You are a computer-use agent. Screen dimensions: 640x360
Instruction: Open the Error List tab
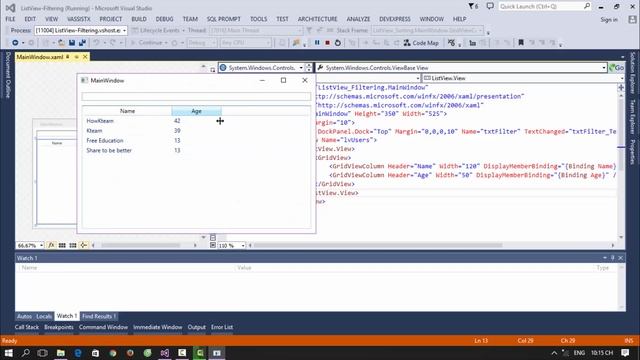[222, 327]
